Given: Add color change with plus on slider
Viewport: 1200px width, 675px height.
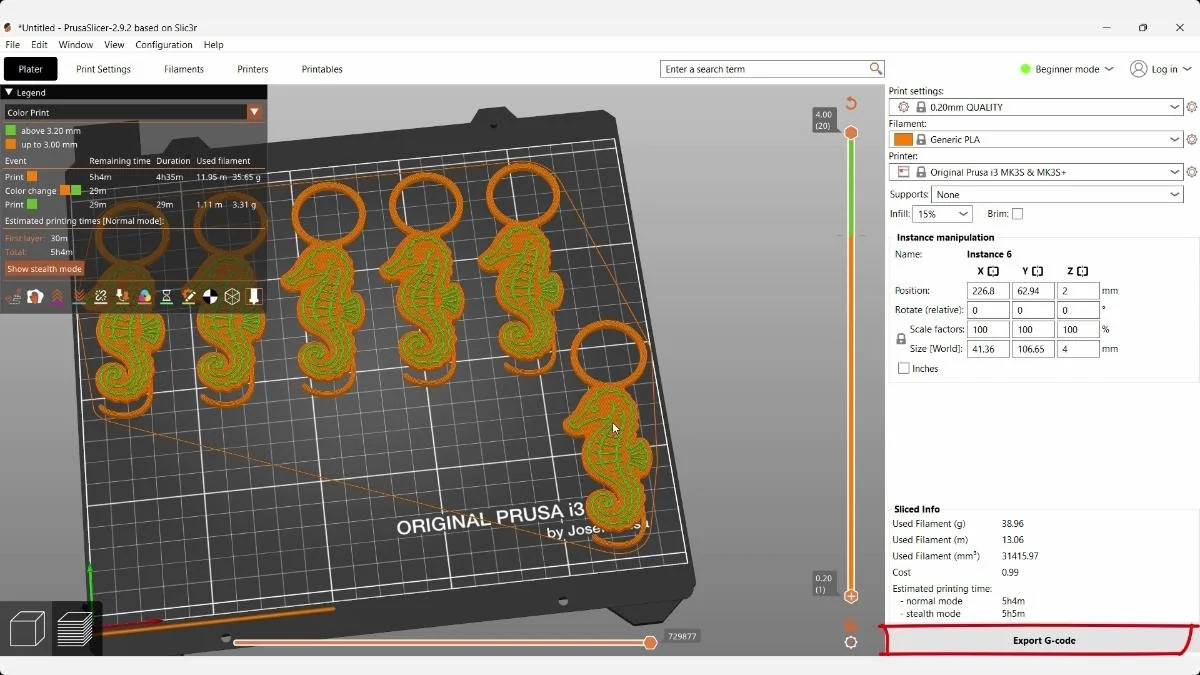Looking at the screenshot, I should pyautogui.click(x=851, y=596).
